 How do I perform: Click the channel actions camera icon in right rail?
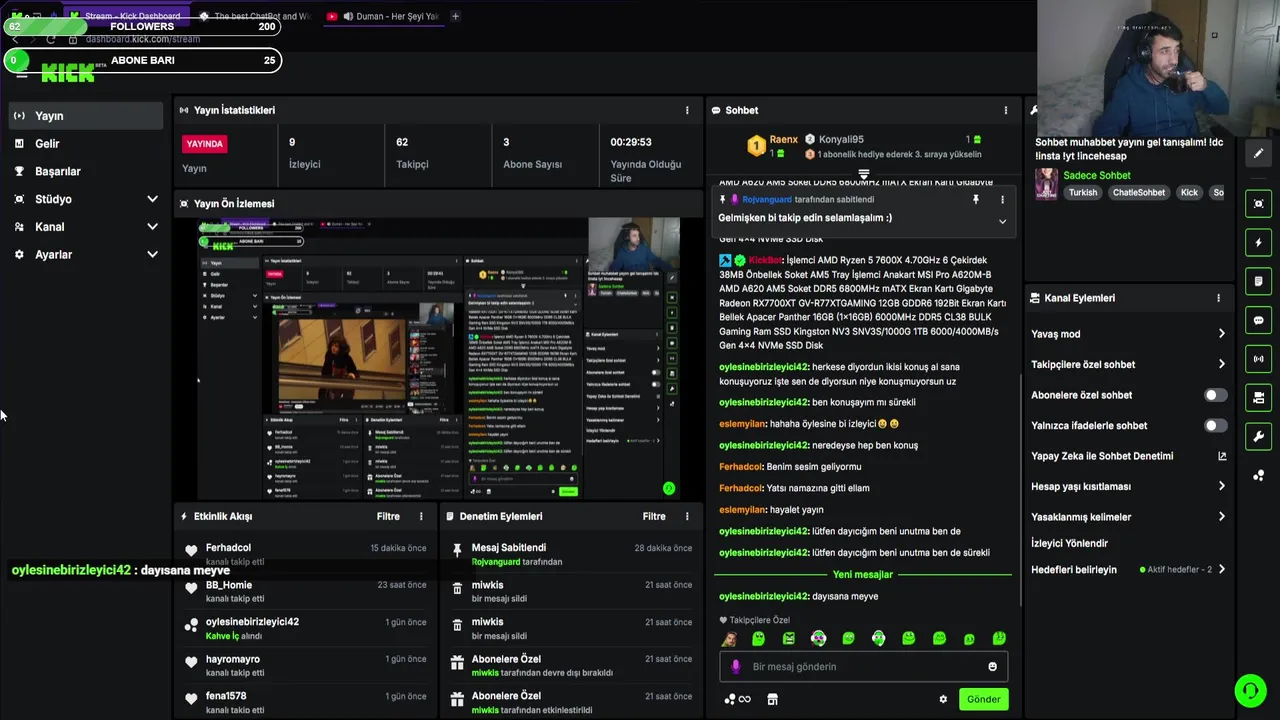[1258, 398]
